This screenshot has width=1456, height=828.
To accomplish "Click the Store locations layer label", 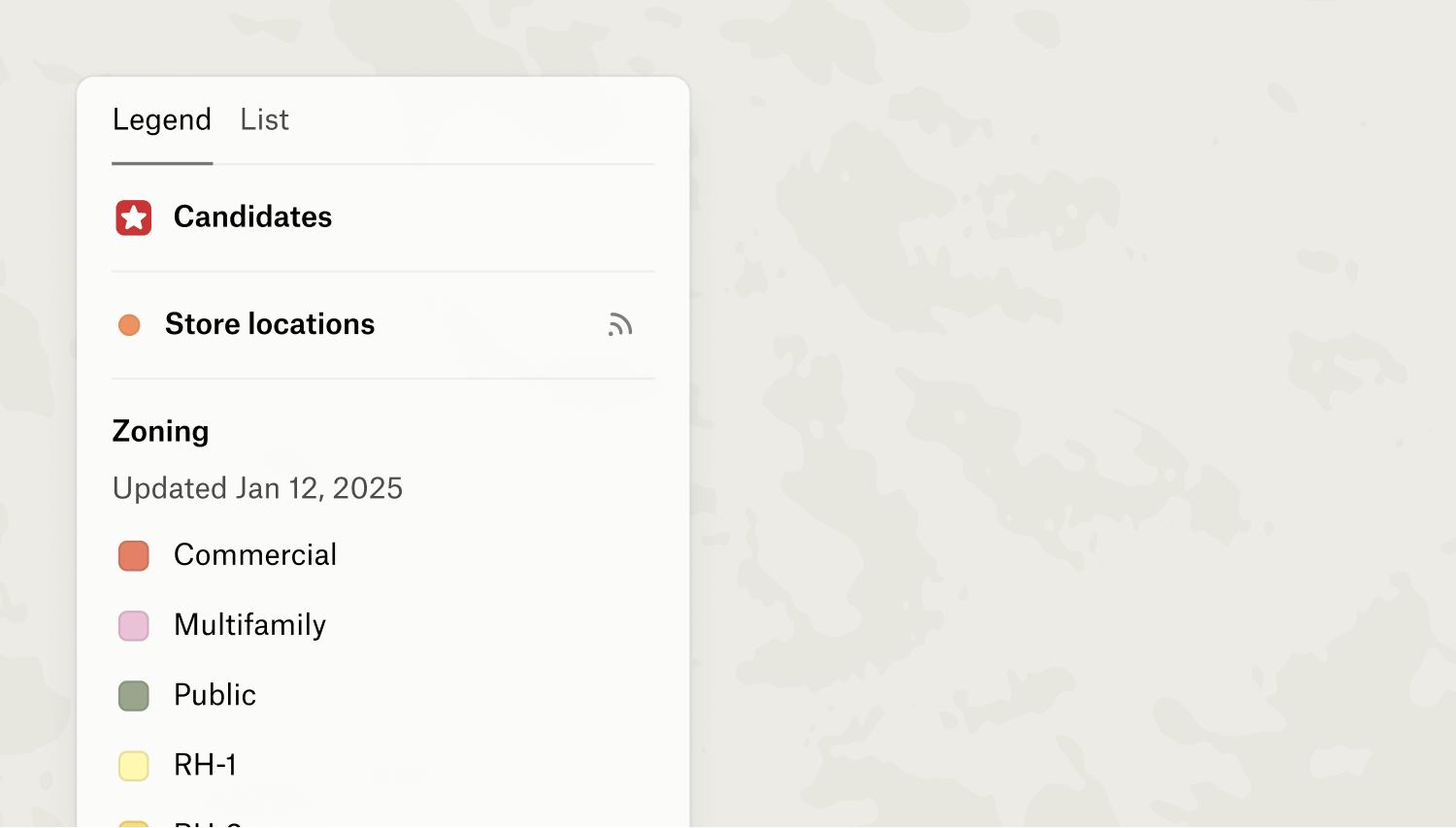I will click(x=270, y=324).
